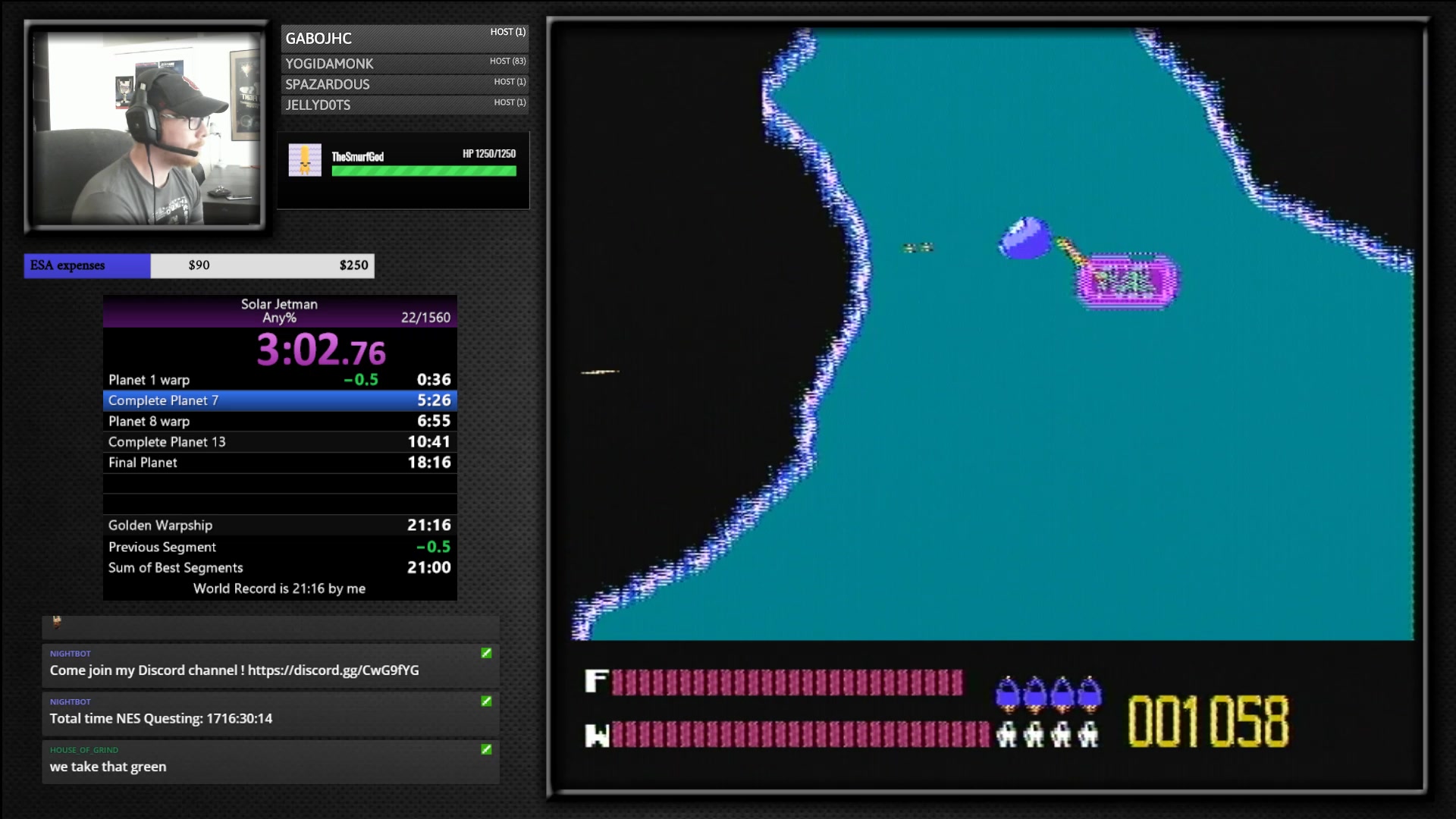The width and height of the screenshot is (1456, 819).
Task: Select JELLYD0TS host entry
Action: pos(404,105)
